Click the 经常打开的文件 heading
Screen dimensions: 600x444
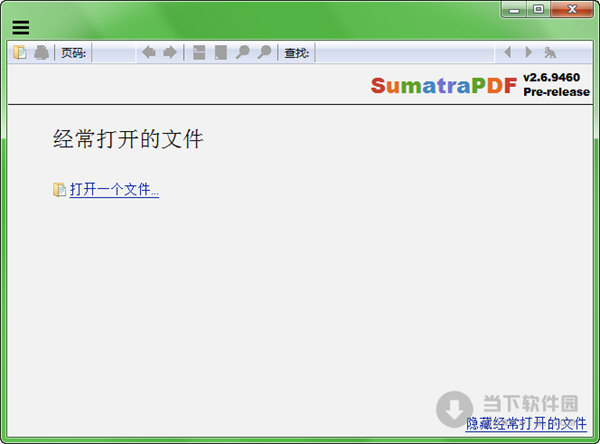(128, 139)
